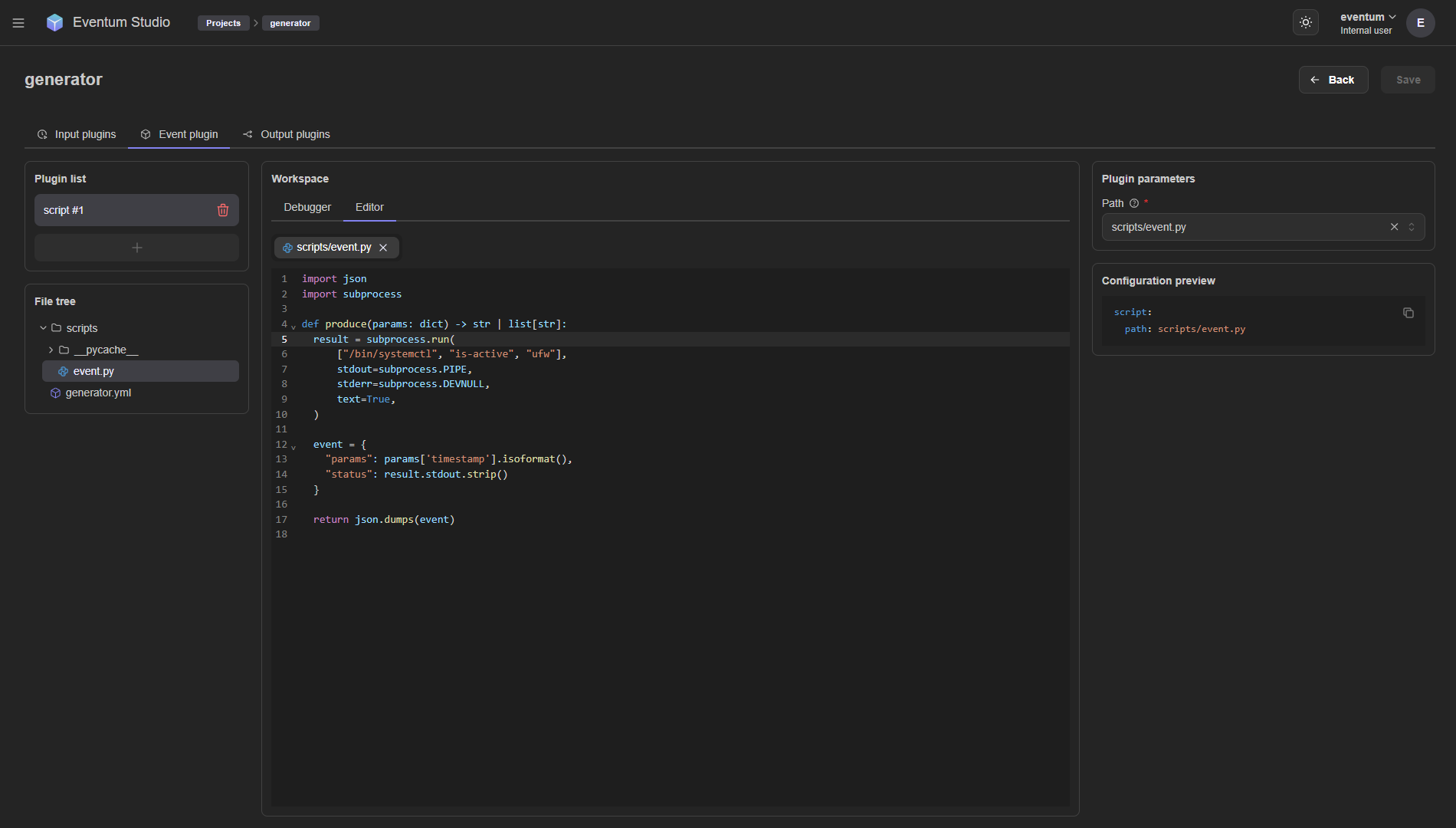Open the Path dropdown selector arrows
Image resolution: width=1456 pixels, height=828 pixels.
coord(1412,227)
